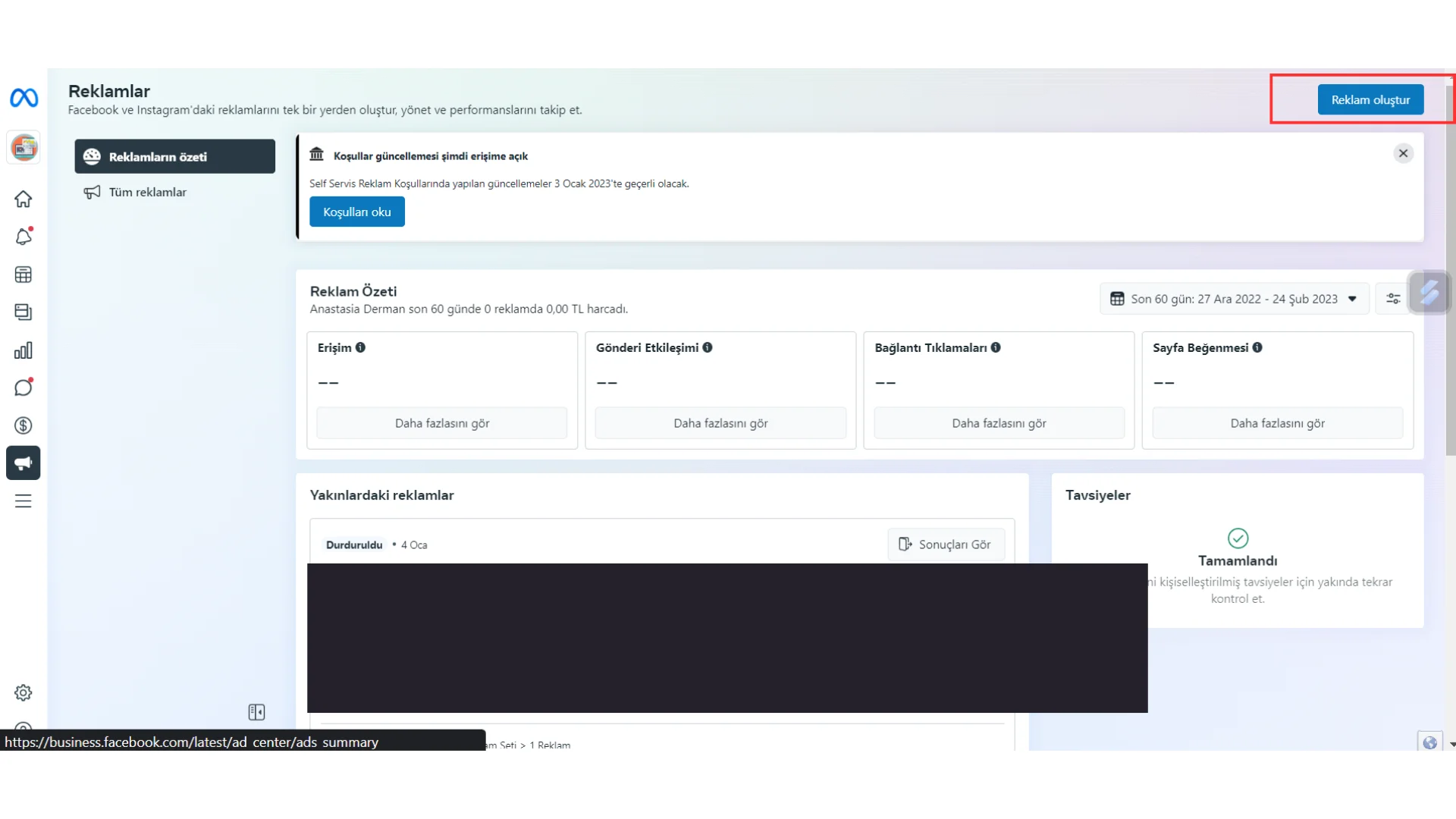Open the Home icon in sidebar
Image resolution: width=1456 pixels, height=819 pixels.
pyautogui.click(x=24, y=199)
